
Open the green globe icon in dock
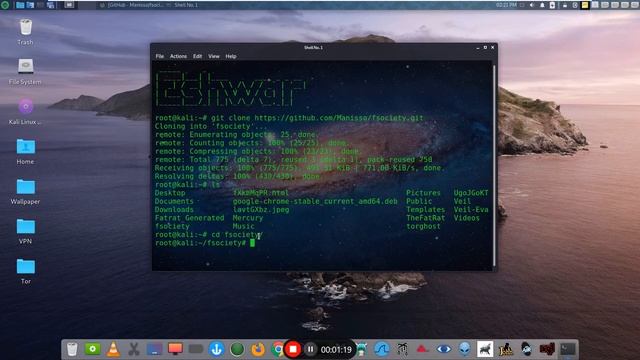pyautogui.click(x=237, y=349)
